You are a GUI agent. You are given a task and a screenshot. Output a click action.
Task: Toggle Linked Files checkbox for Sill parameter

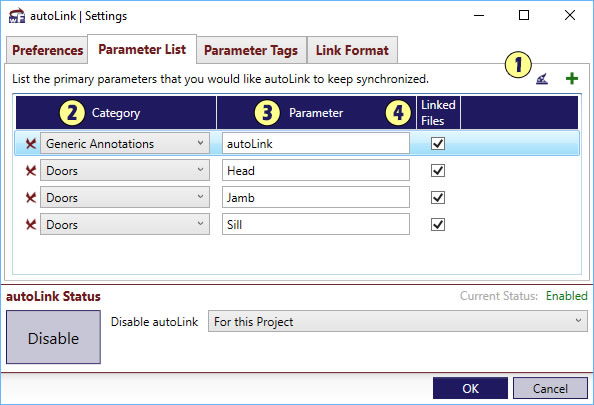pos(438,225)
